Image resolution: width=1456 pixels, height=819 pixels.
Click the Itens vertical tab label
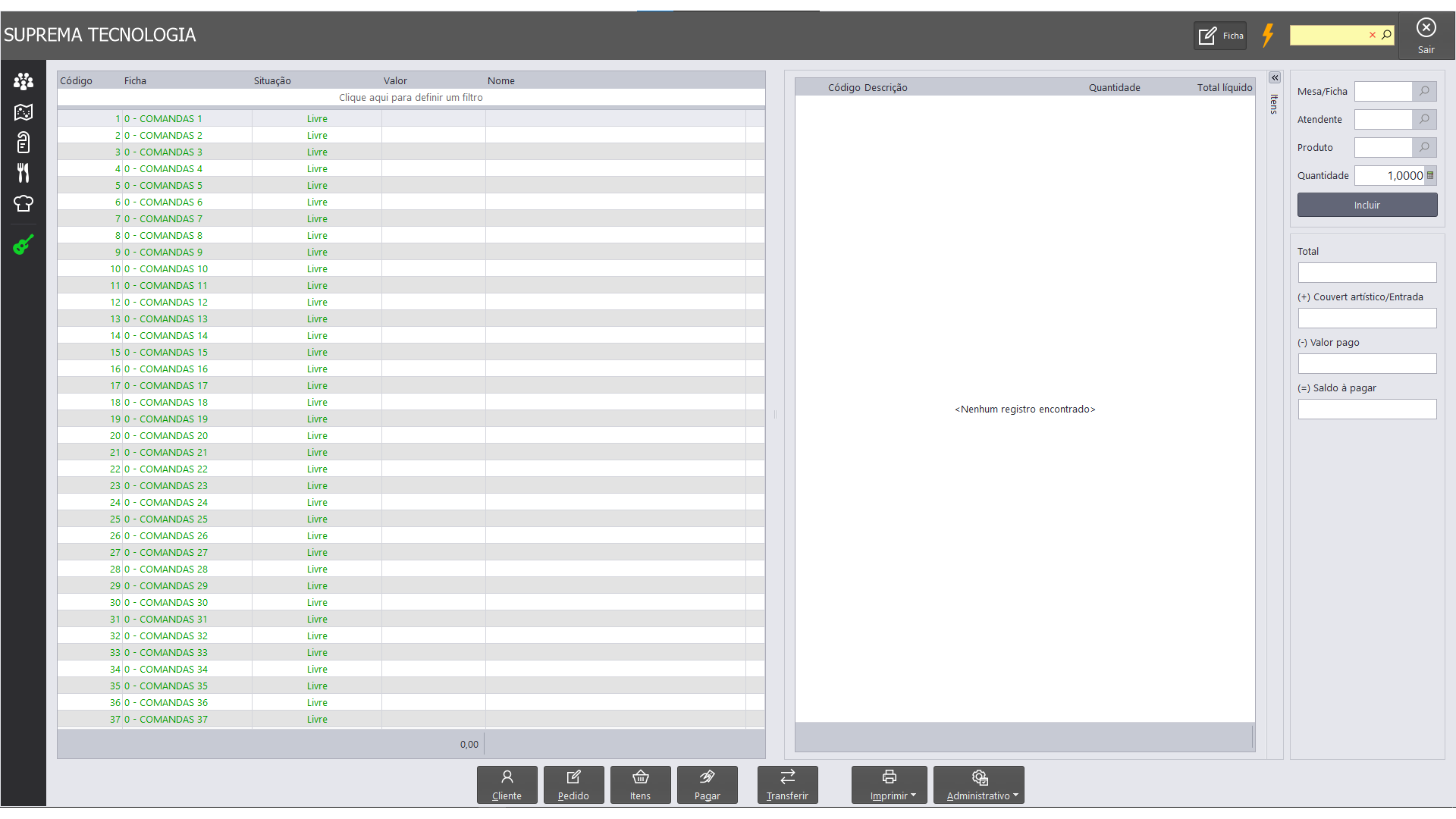(x=1275, y=104)
